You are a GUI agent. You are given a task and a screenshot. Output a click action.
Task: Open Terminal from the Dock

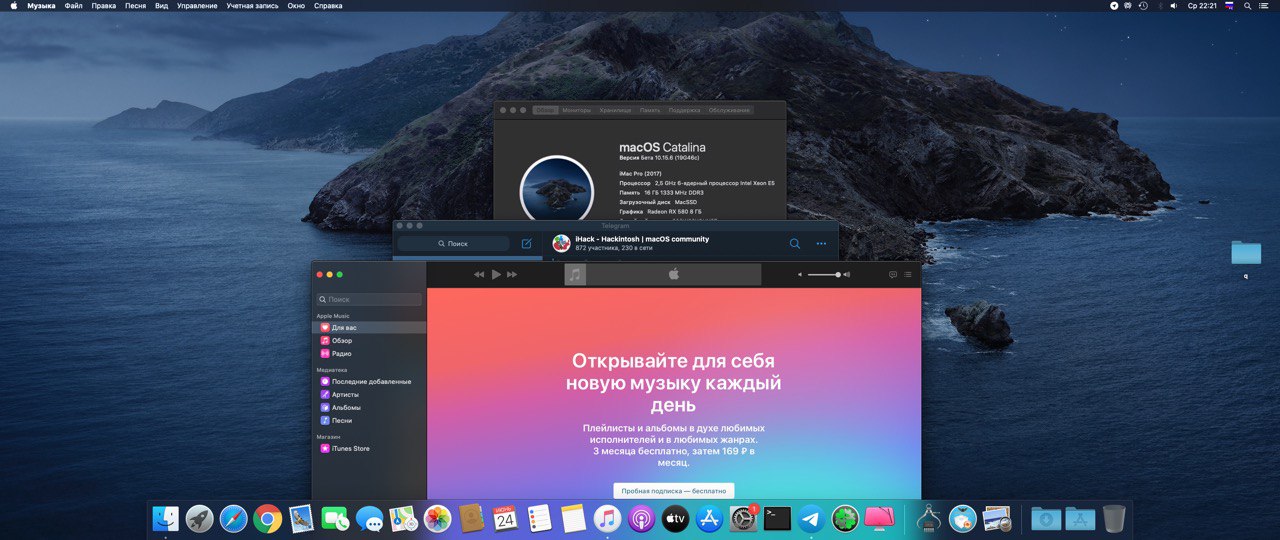coord(777,518)
